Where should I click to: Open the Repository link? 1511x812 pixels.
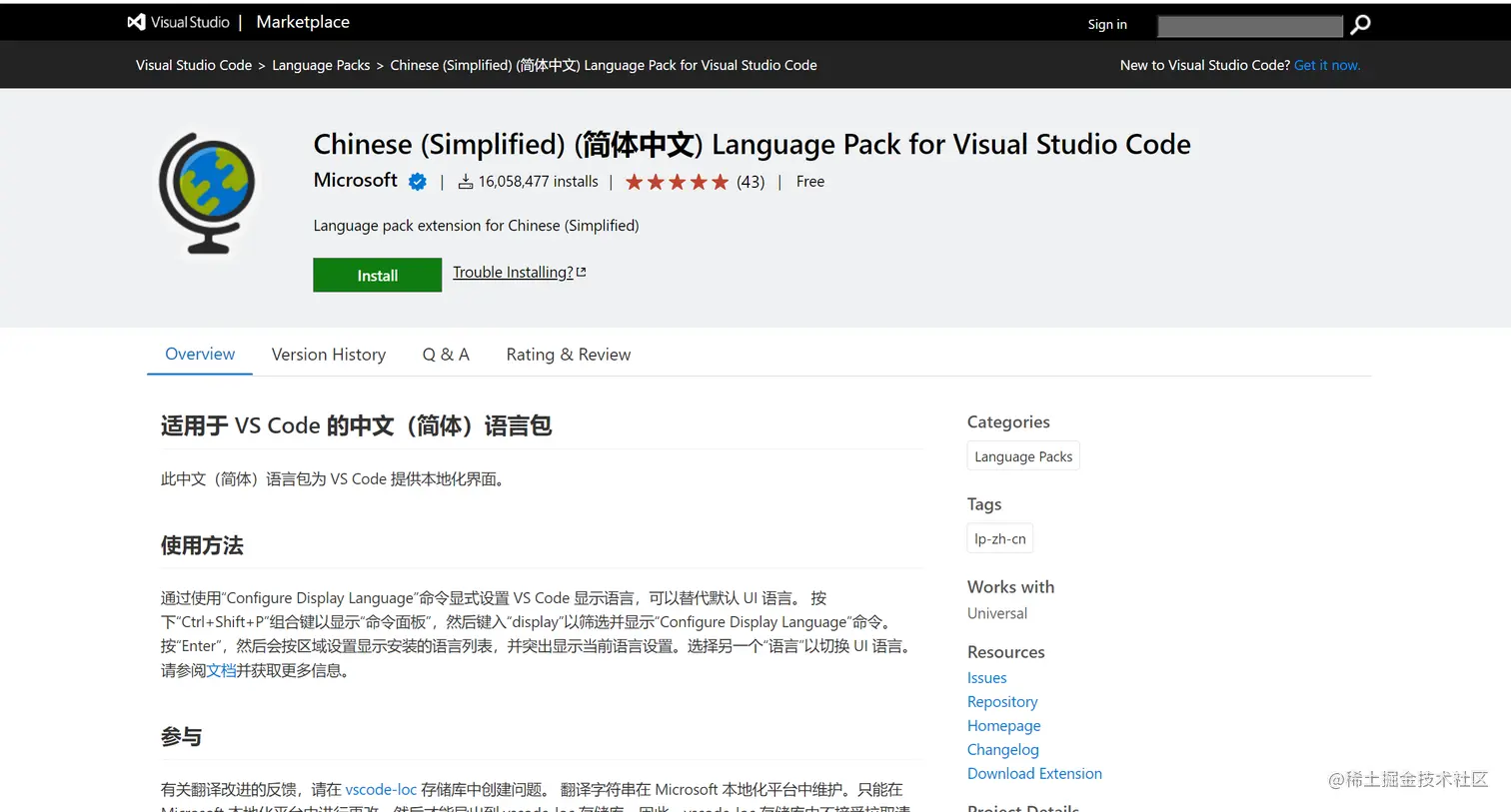coord(1002,702)
